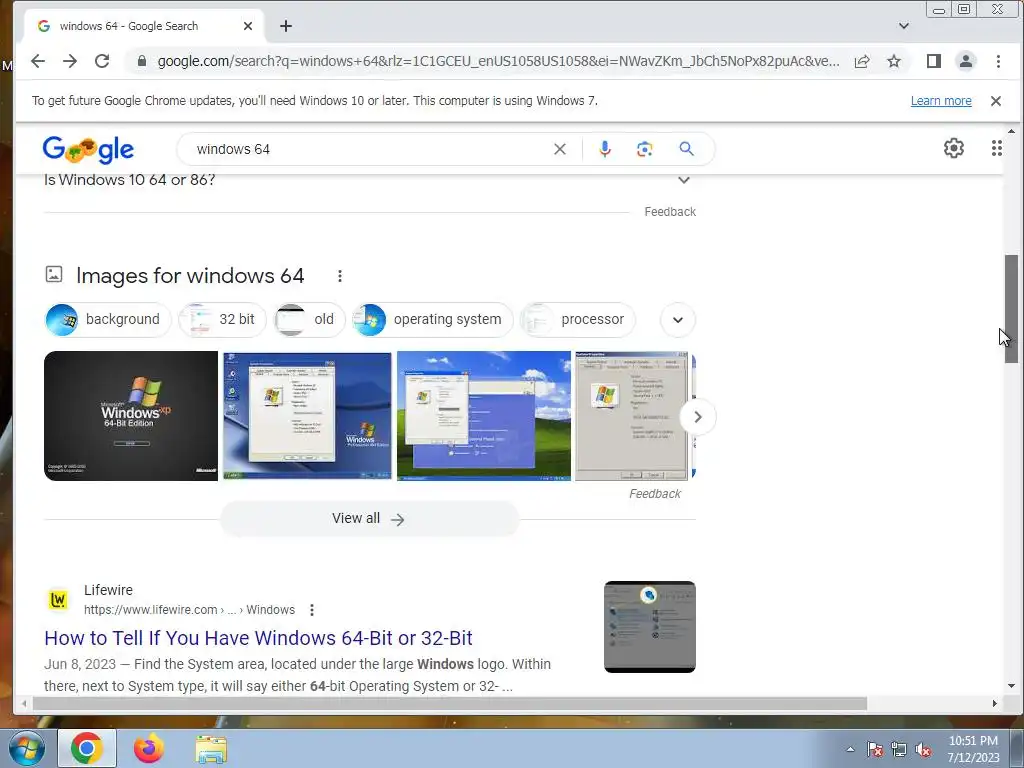1024x768 pixels.
Task: Show hidden system tray icons
Action: 850,750
